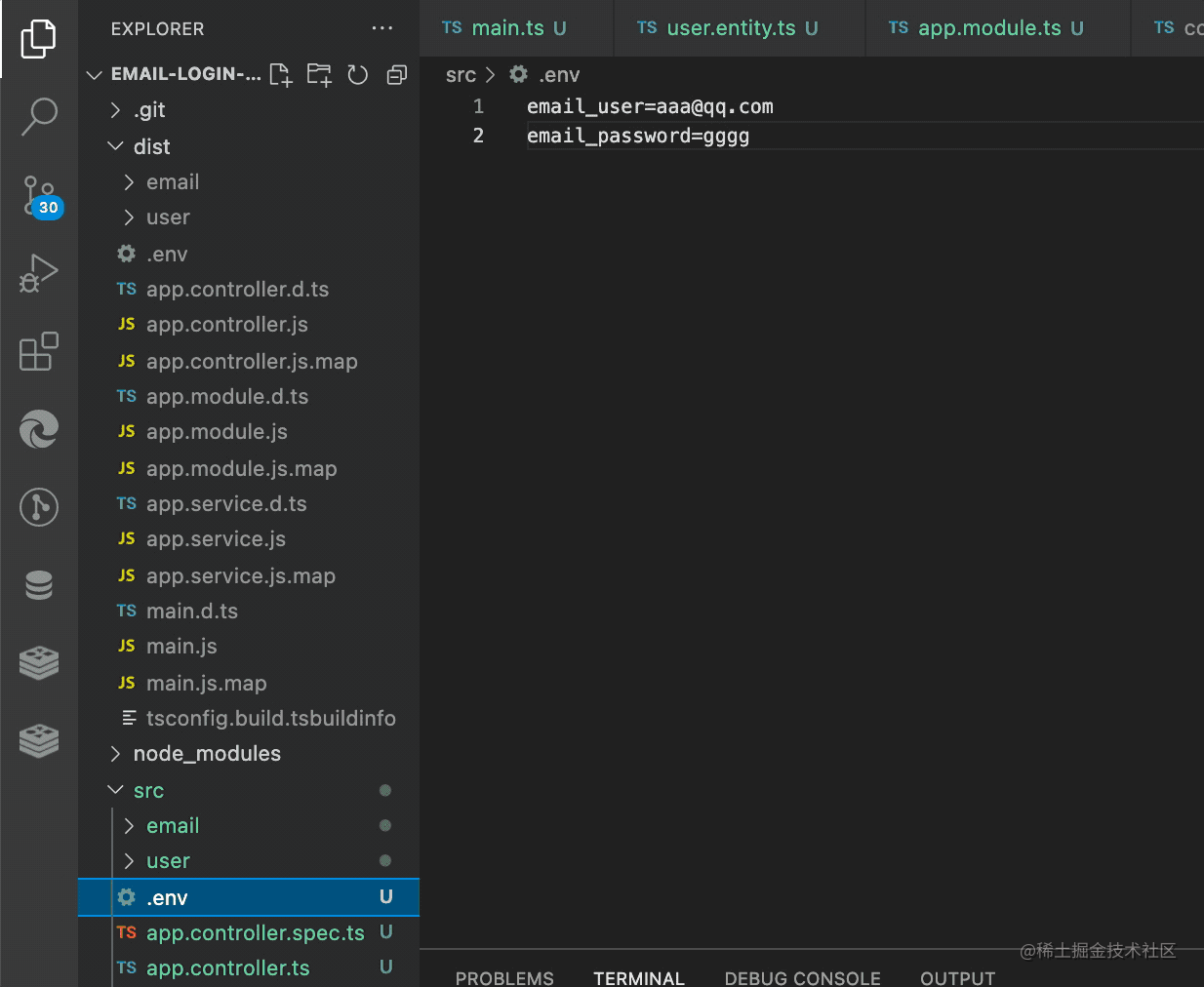Switch to the main.ts editor tab
The height and width of the screenshot is (987, 1204).
click(x=507, y=28)
